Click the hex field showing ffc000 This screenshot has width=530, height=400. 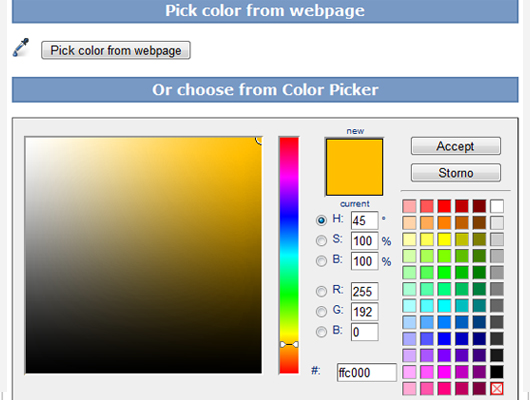pos(367,373)
